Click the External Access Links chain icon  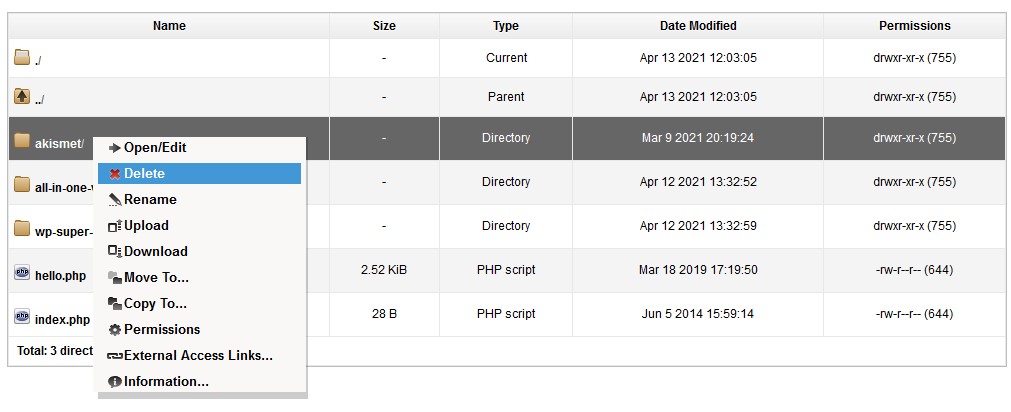tap(115, 356)
